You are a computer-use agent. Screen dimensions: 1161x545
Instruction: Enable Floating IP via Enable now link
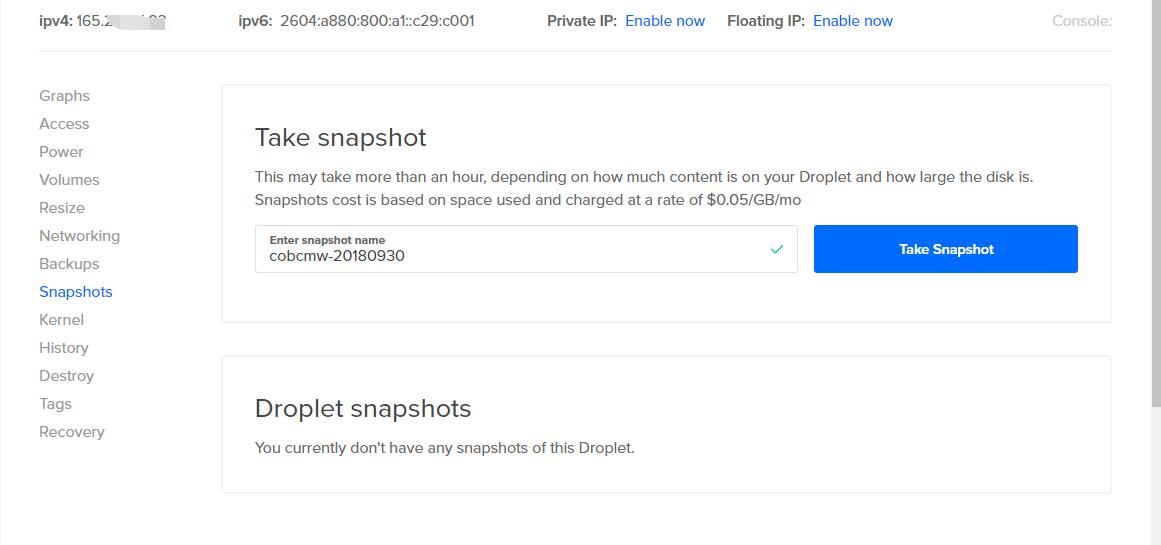click(853, 21)
